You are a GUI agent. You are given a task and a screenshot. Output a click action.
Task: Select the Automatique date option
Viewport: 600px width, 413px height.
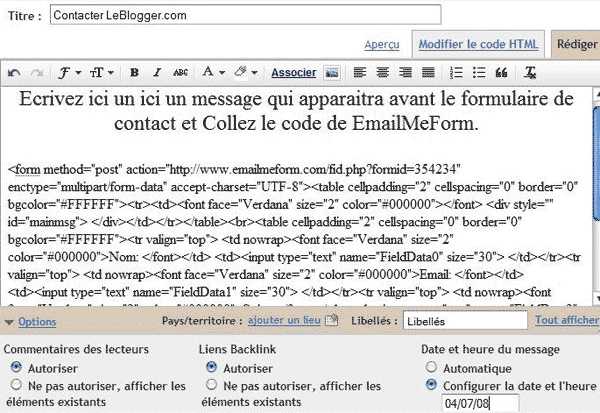[431, 367]
